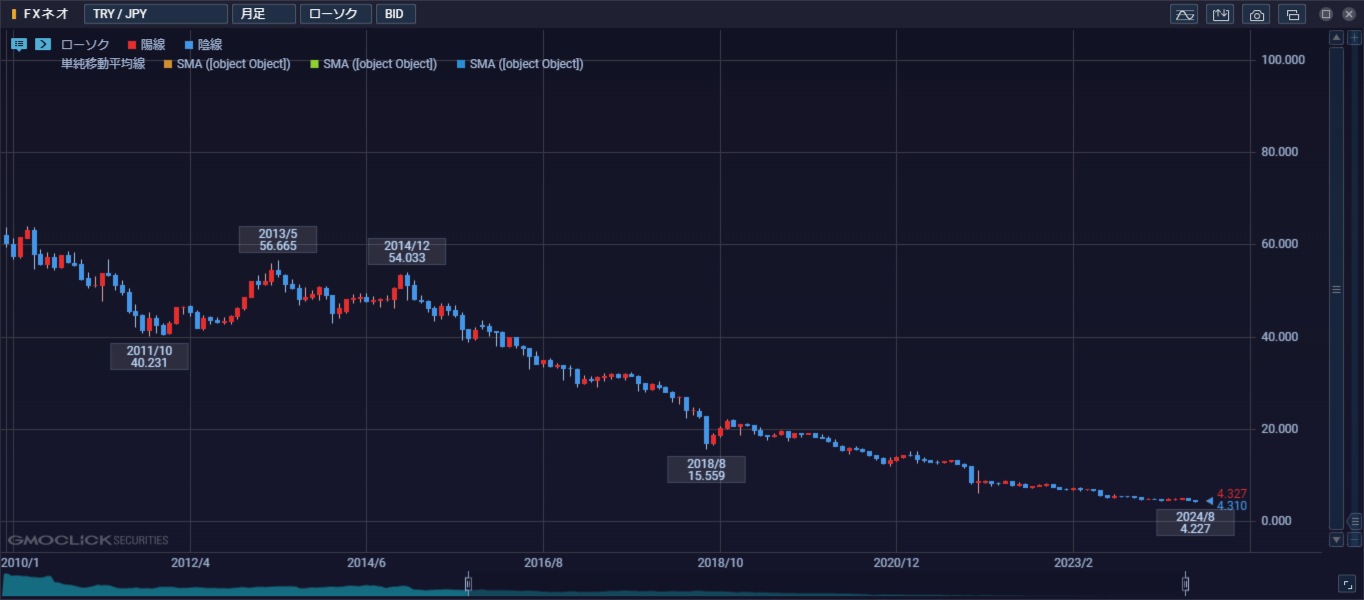This screenshot has width=1364, height=600.
Task: Click the plus zoom button on price scale
Action: (1354, 38)
